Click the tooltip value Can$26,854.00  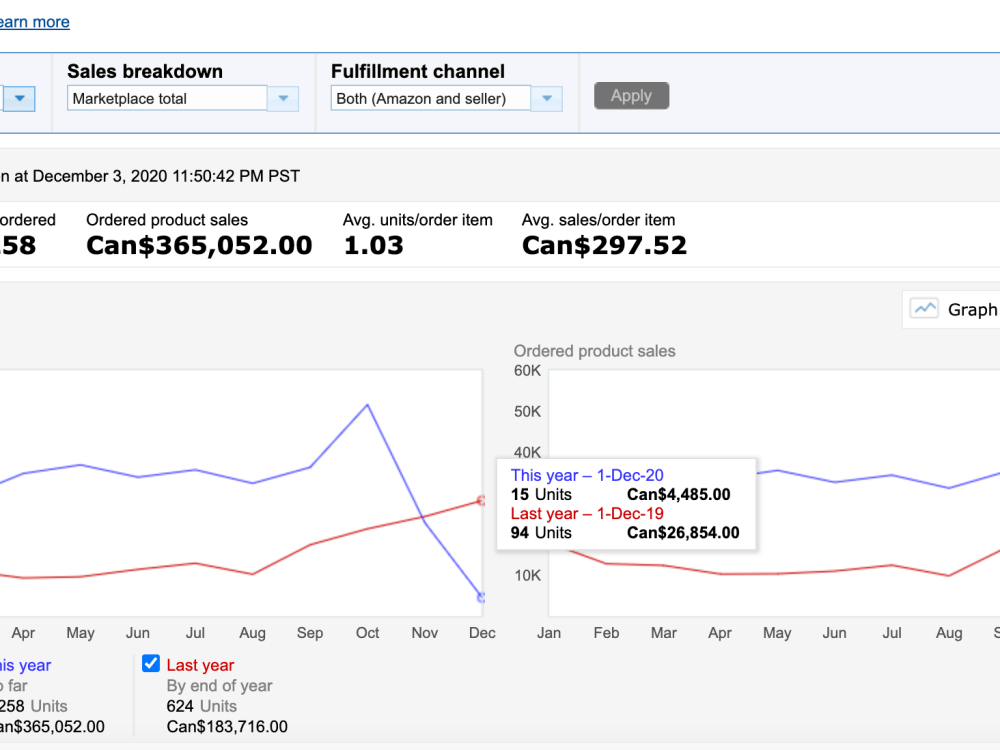pos(683,533)
